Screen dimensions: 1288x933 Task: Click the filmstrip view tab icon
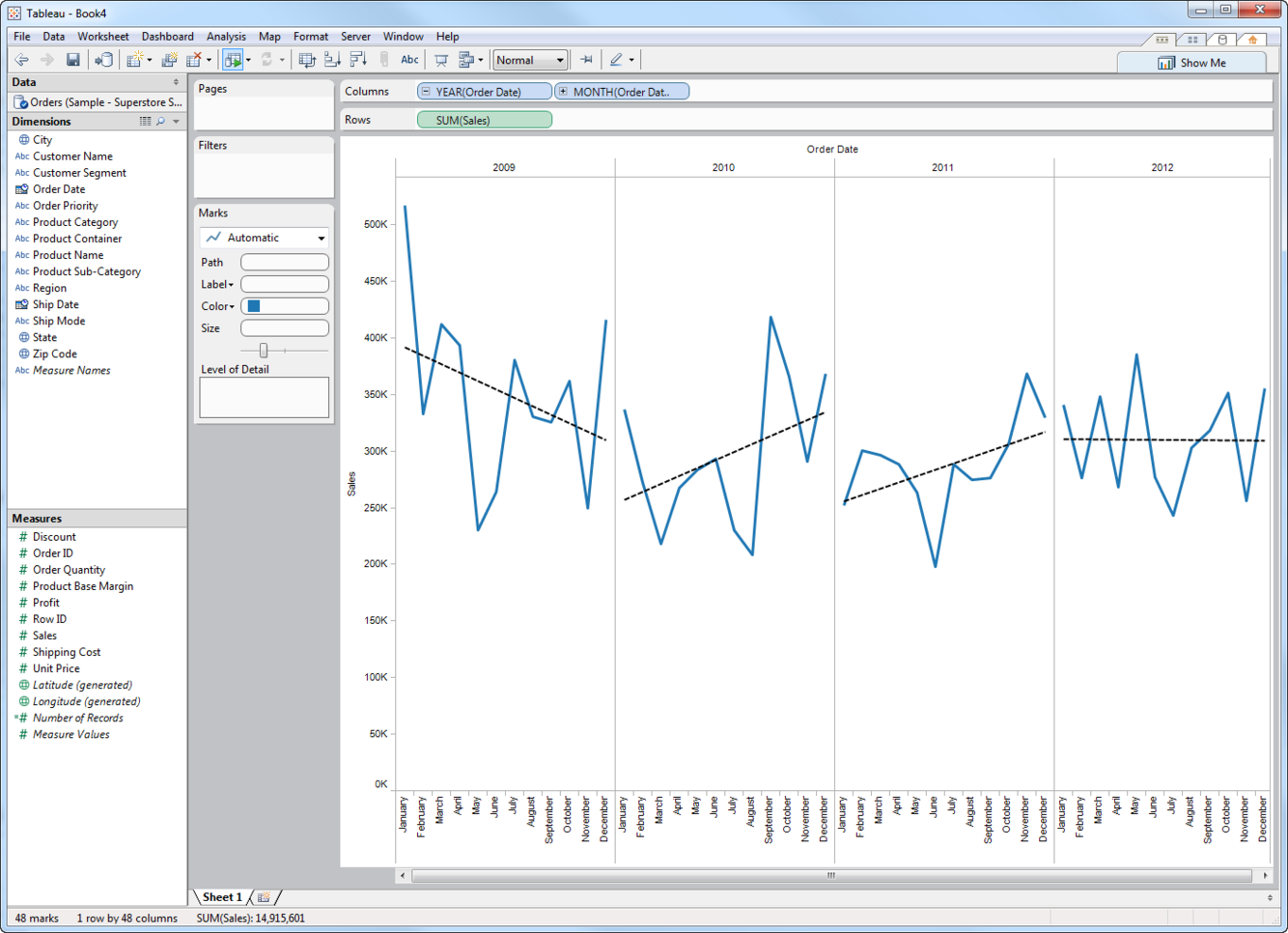[1162, 40]
